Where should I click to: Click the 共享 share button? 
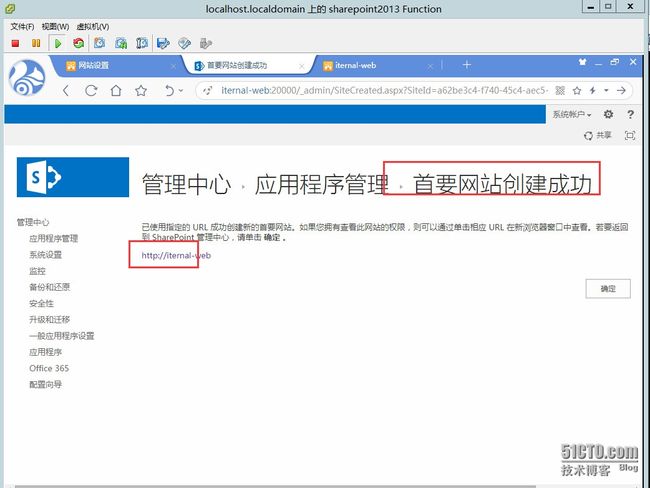pyautogui.click(x=597, y=135)
